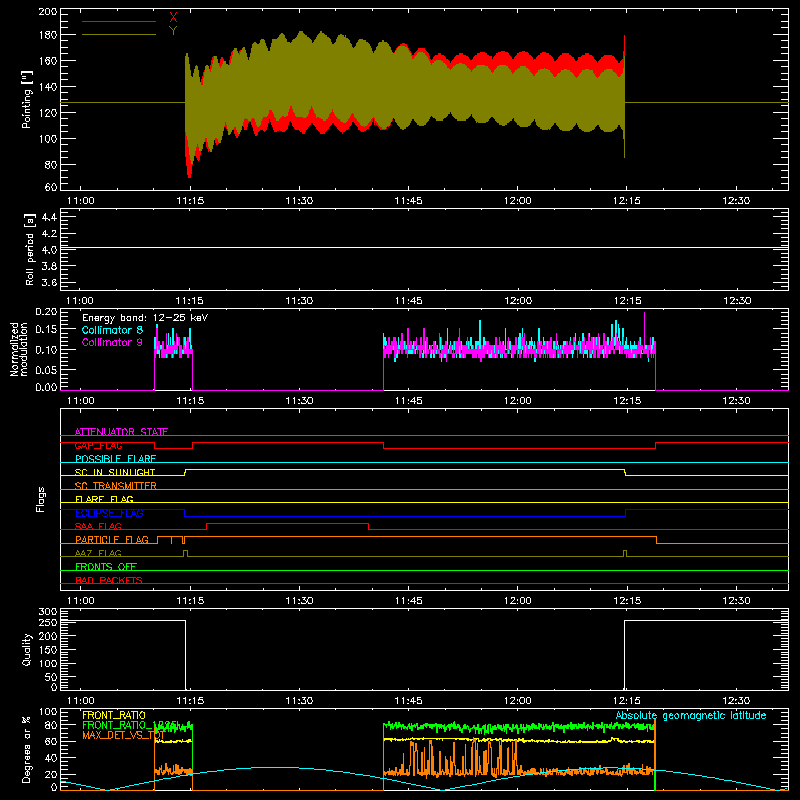Click the BAD_PACKETS flag label
This screenshot has width=800, height=800.
(x=109, y=580)
